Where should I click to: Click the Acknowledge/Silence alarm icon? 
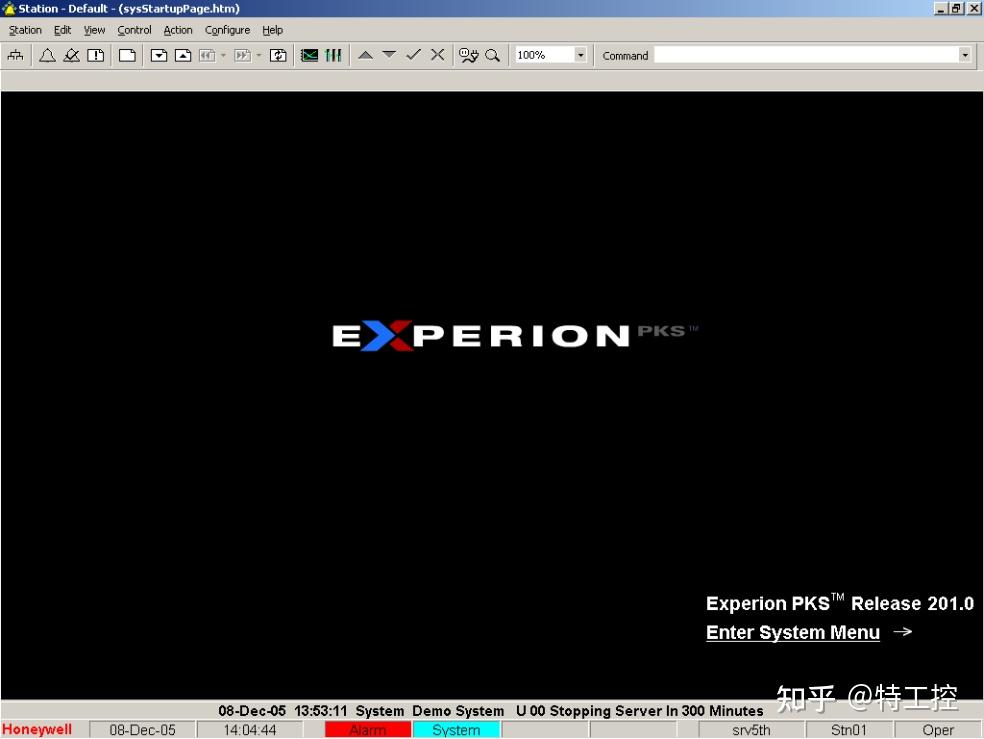pyautogui.click(x=72, y=55)
